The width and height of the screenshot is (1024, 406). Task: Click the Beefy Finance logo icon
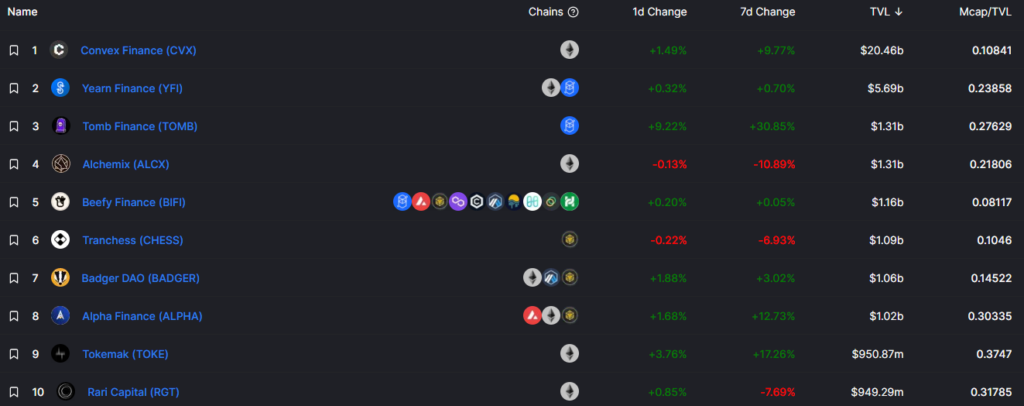tap(60, 202)
